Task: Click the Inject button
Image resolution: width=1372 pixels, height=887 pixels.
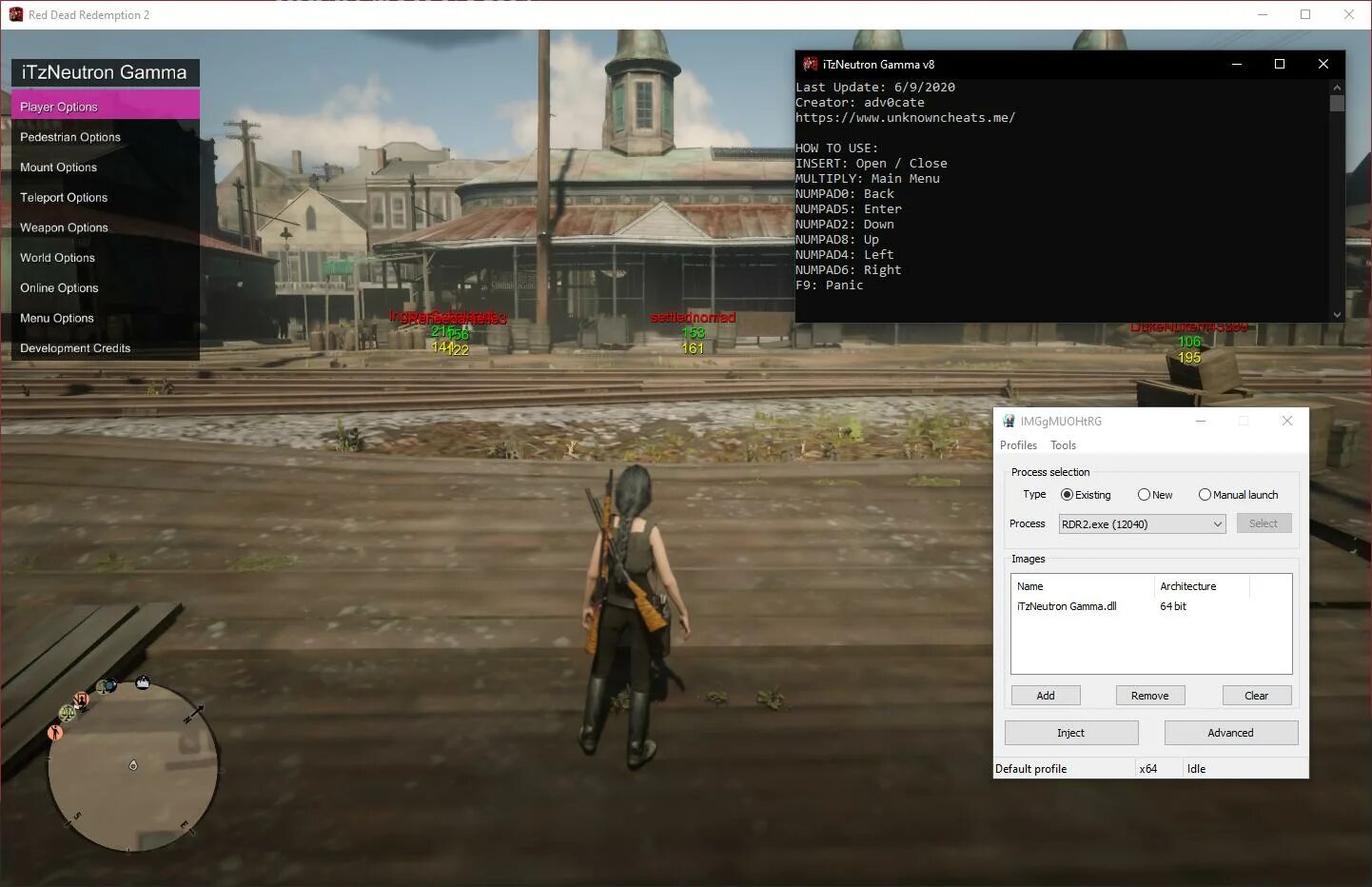Action: pyautogui.click(x=1071, y=732)
